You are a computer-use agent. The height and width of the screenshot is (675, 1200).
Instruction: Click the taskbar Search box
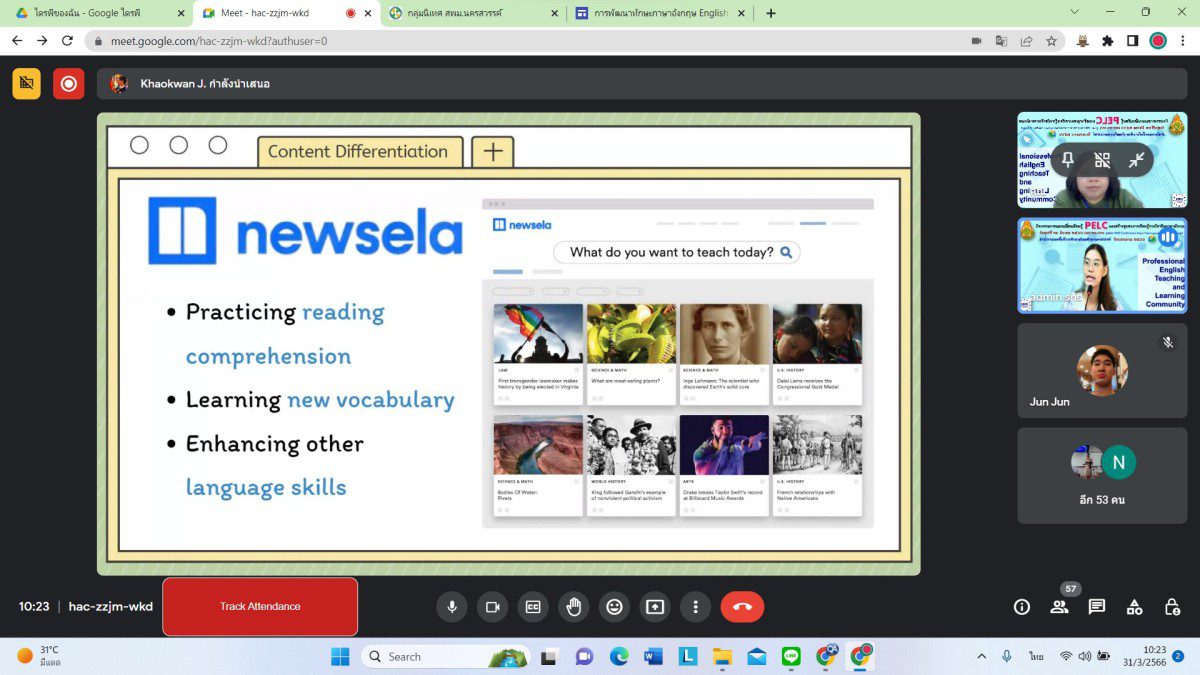444,656
